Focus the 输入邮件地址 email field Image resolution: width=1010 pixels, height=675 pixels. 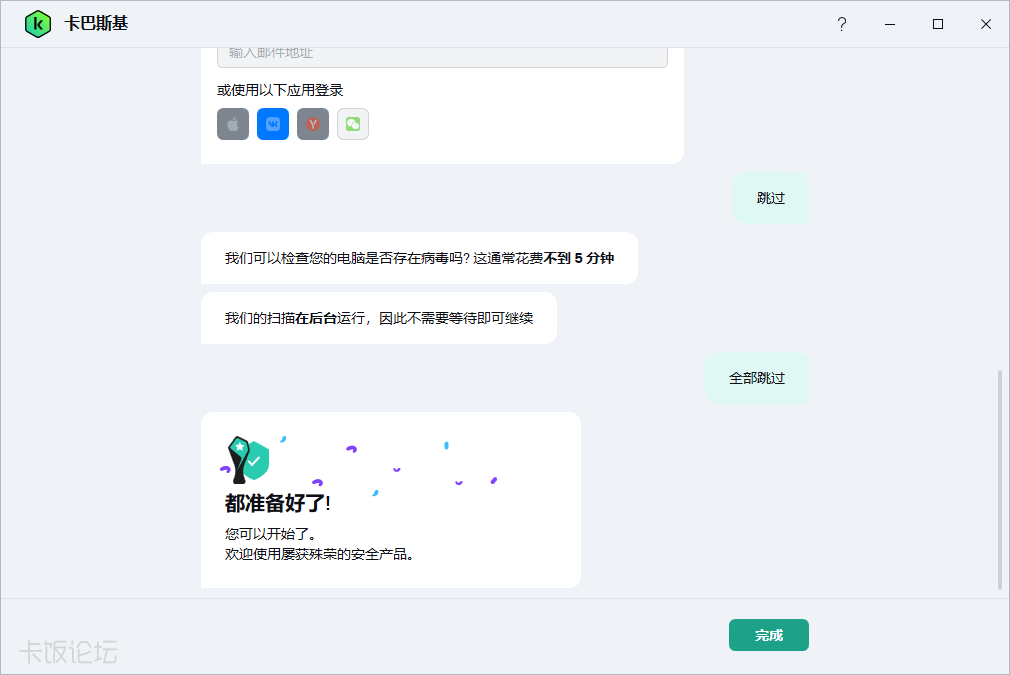443,55
